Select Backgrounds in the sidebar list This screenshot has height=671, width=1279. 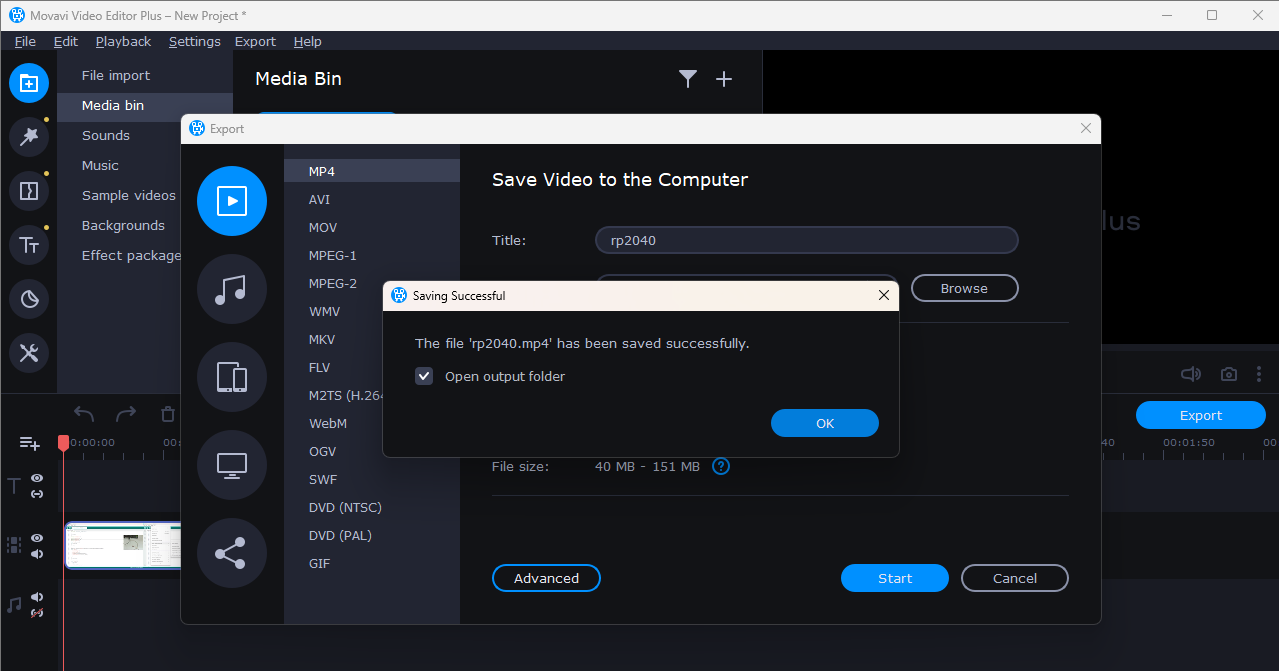[x=123, y=225]
